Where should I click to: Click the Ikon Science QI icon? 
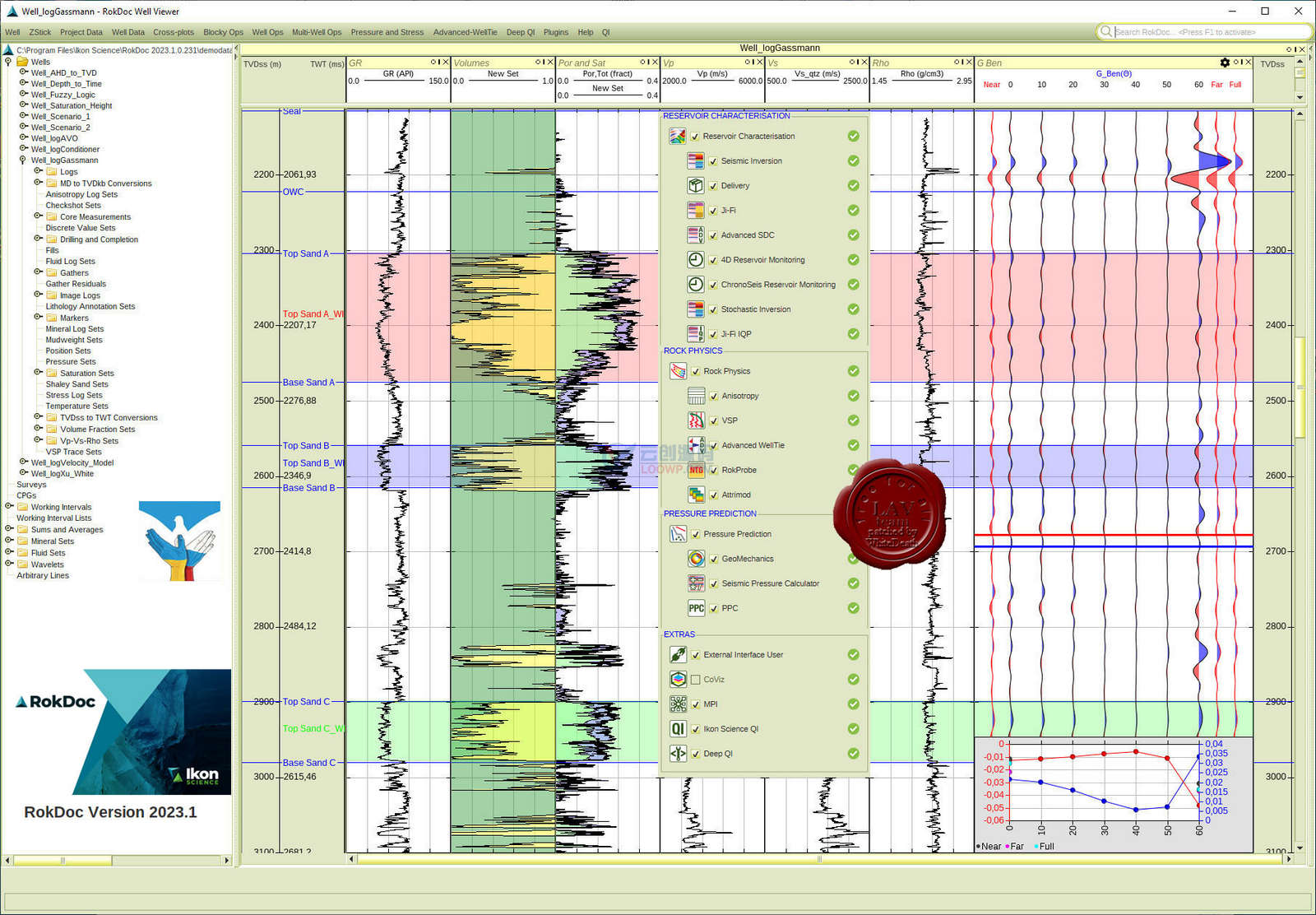tap(678, 729)
